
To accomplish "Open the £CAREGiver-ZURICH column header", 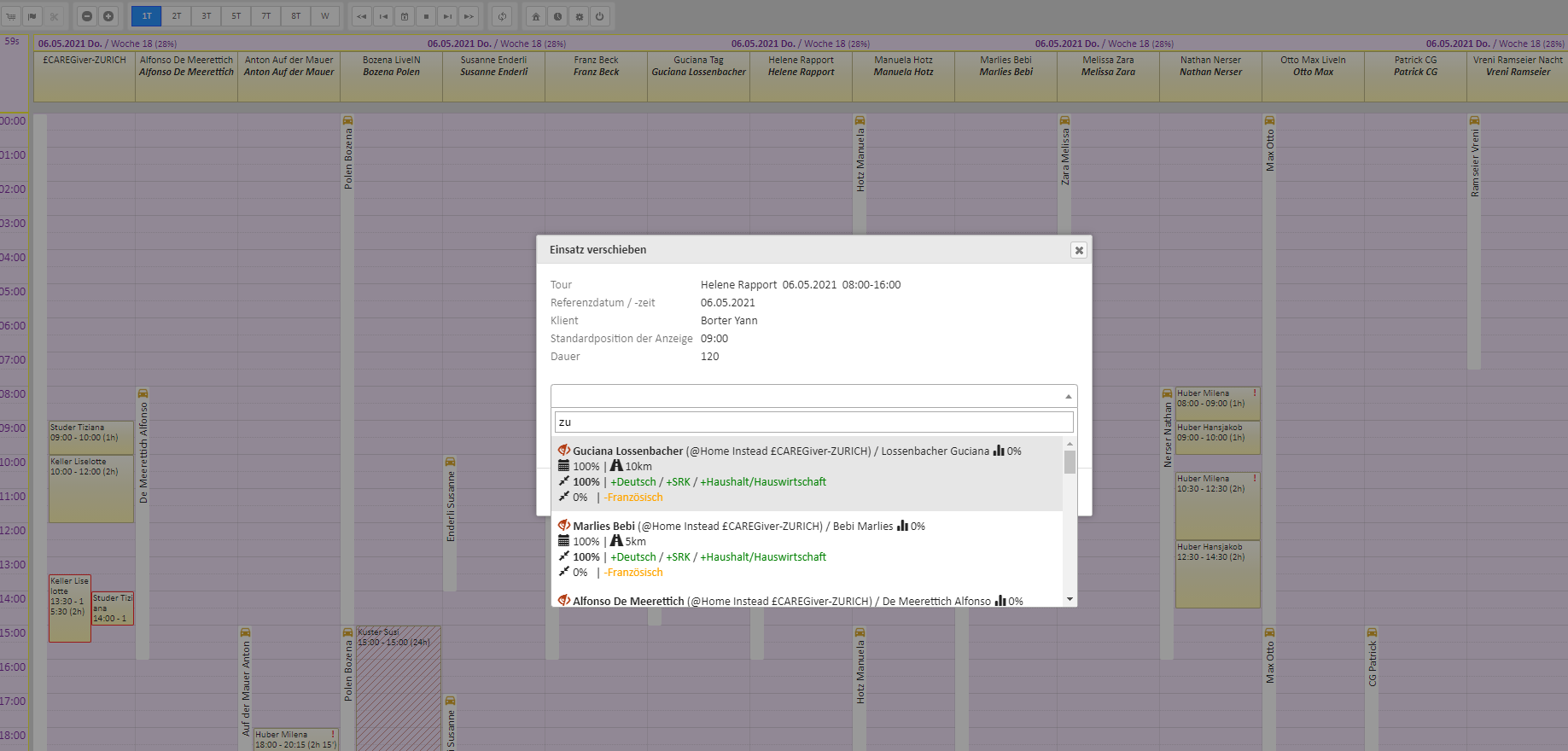I will [85, 77].
